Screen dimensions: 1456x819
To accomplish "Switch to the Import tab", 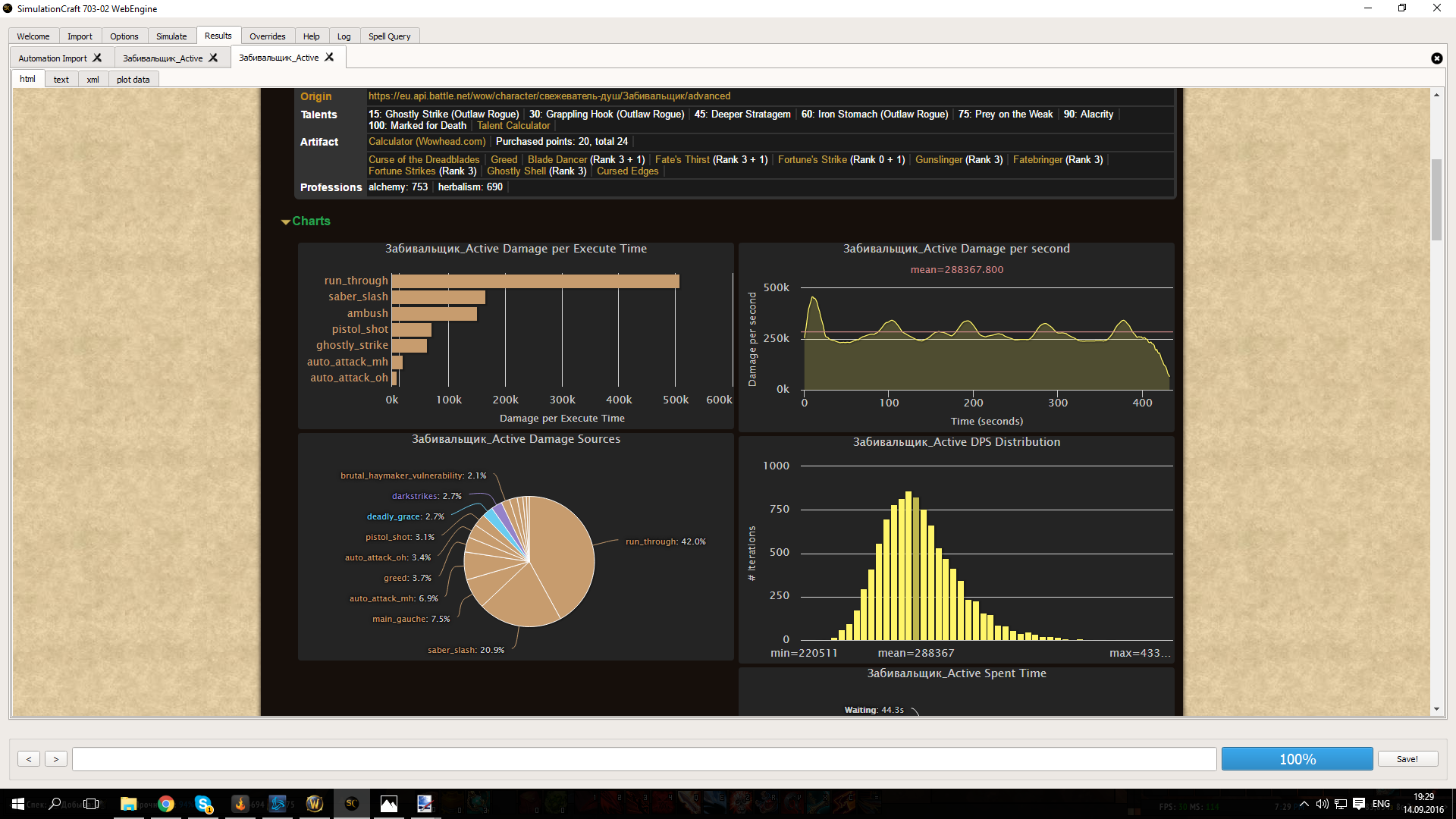I will [80, 36].
